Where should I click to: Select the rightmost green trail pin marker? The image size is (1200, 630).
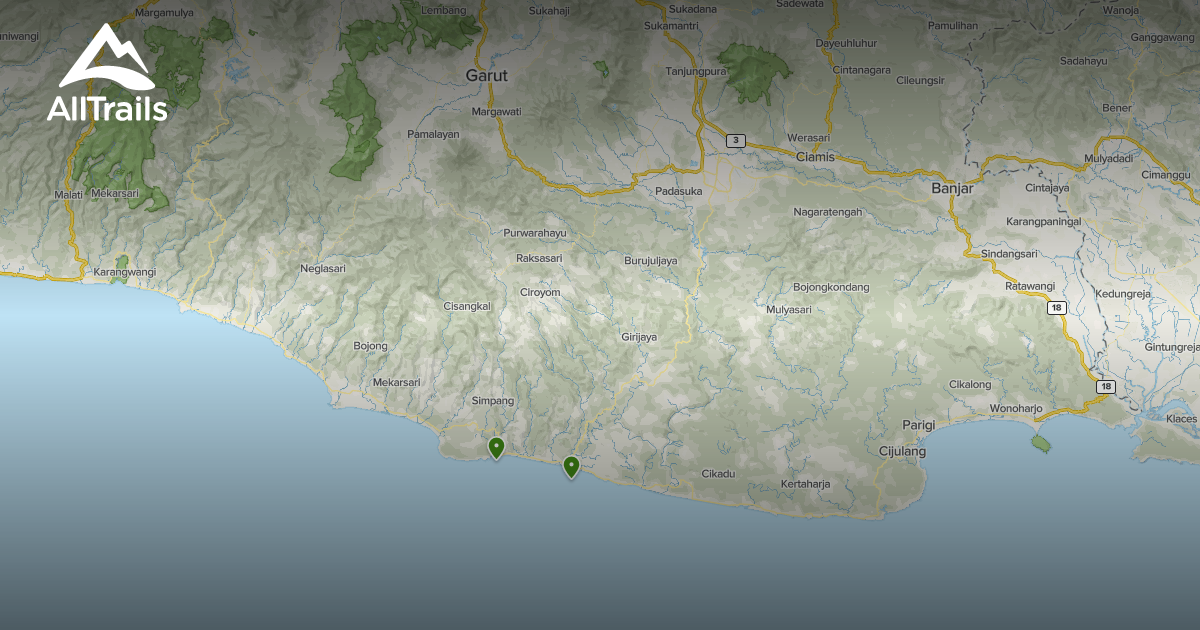(x=571, y=466)
